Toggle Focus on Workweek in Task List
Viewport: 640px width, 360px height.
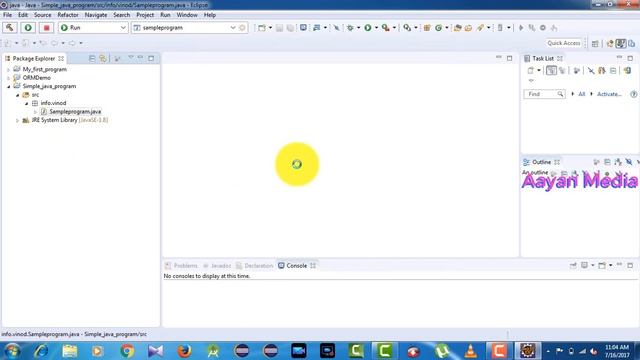pos(576,71)
